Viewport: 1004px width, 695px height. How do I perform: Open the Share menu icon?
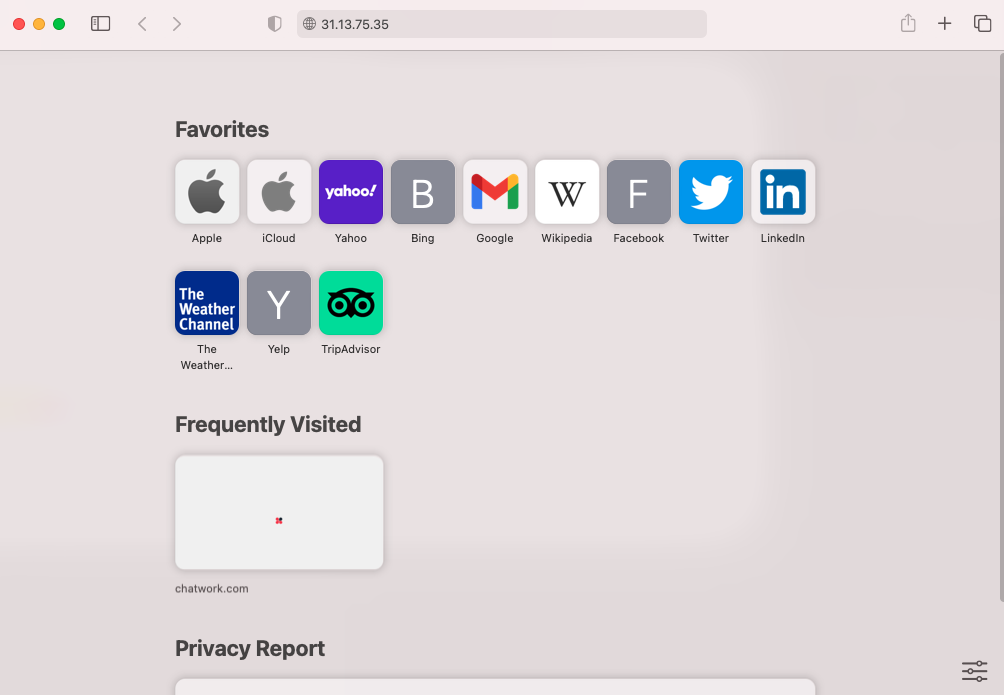908,24
